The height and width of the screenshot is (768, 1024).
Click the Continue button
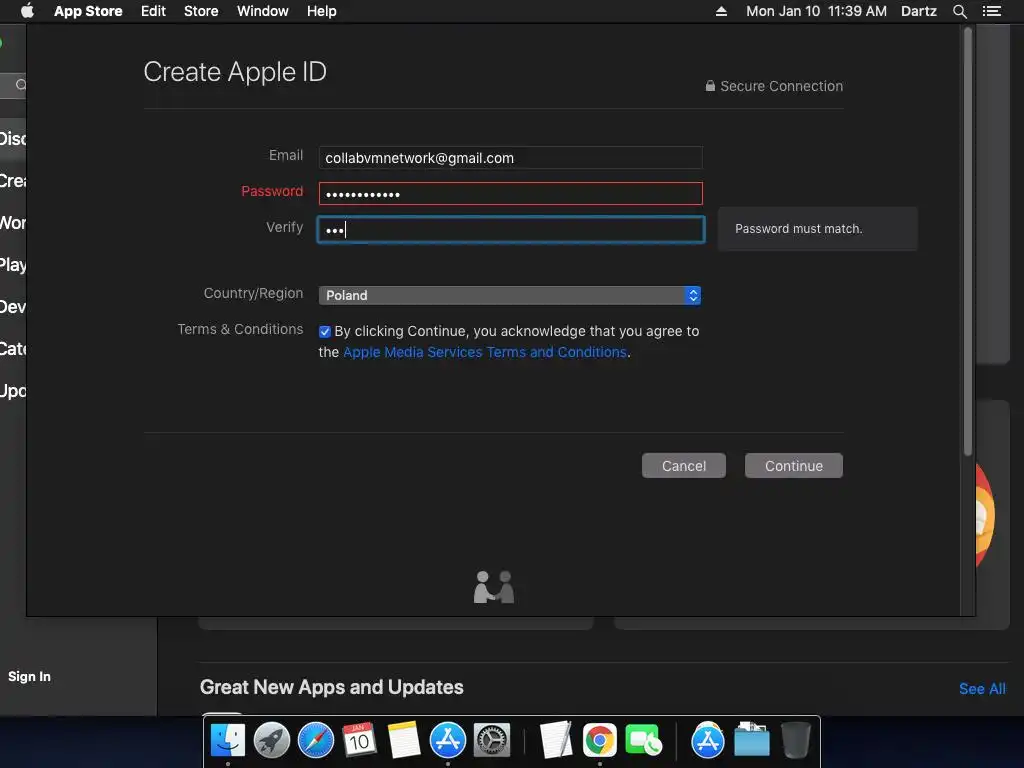click(x=793, y=466)
